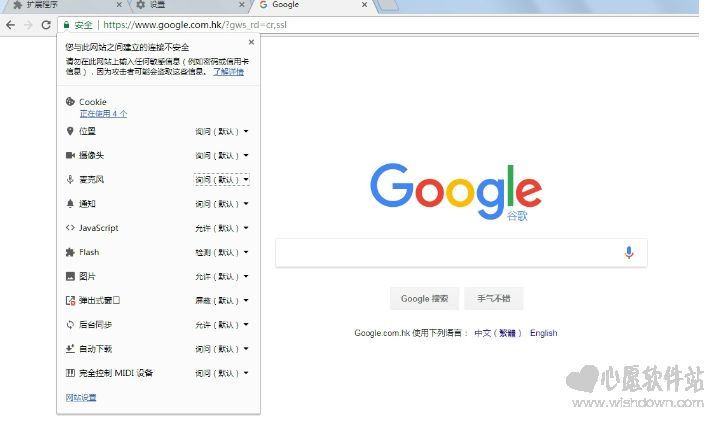Switch language to English
726x423 pixels.
click(x=544, y=333)
